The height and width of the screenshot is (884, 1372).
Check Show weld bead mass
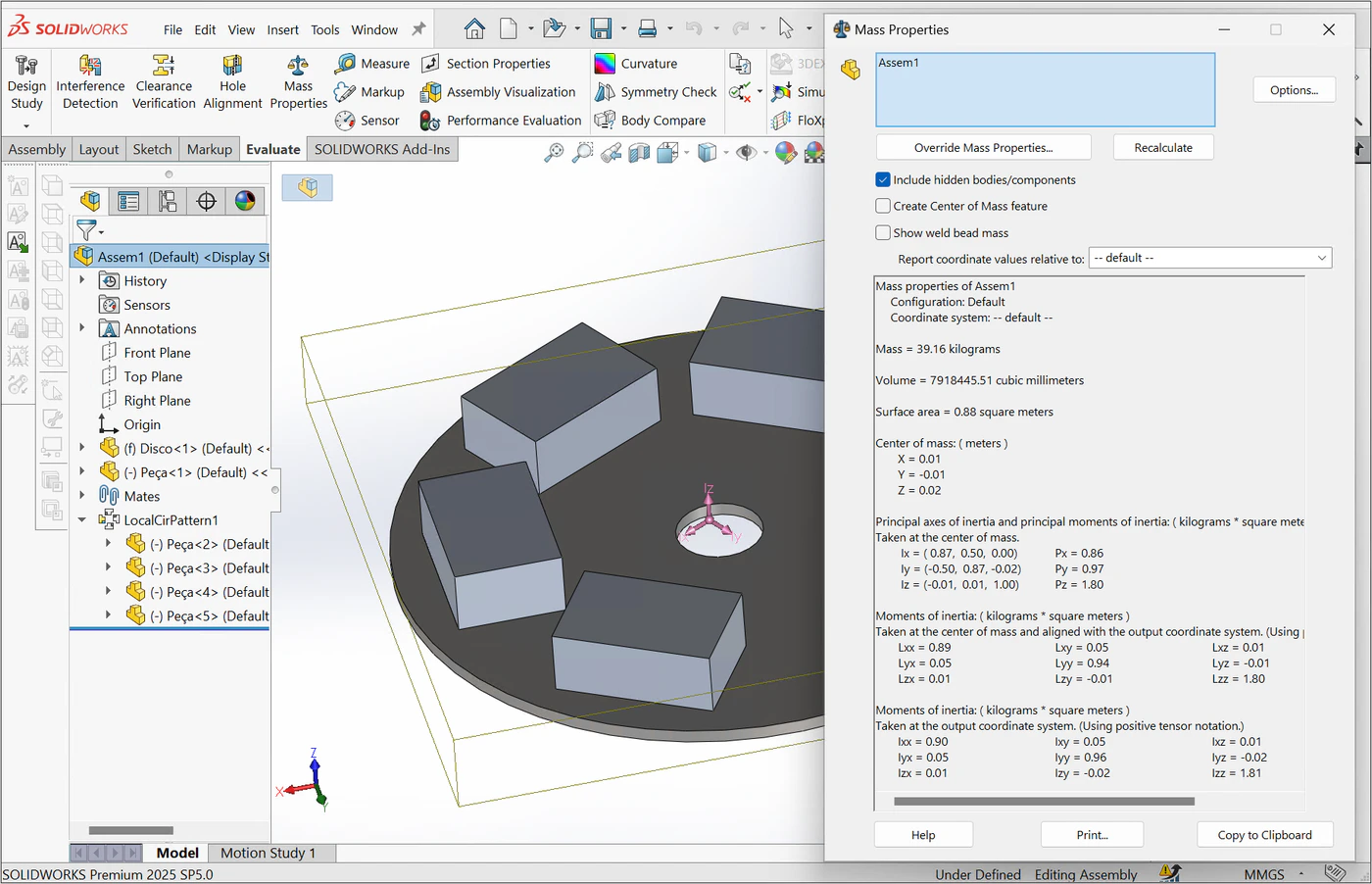coord(883,232)
